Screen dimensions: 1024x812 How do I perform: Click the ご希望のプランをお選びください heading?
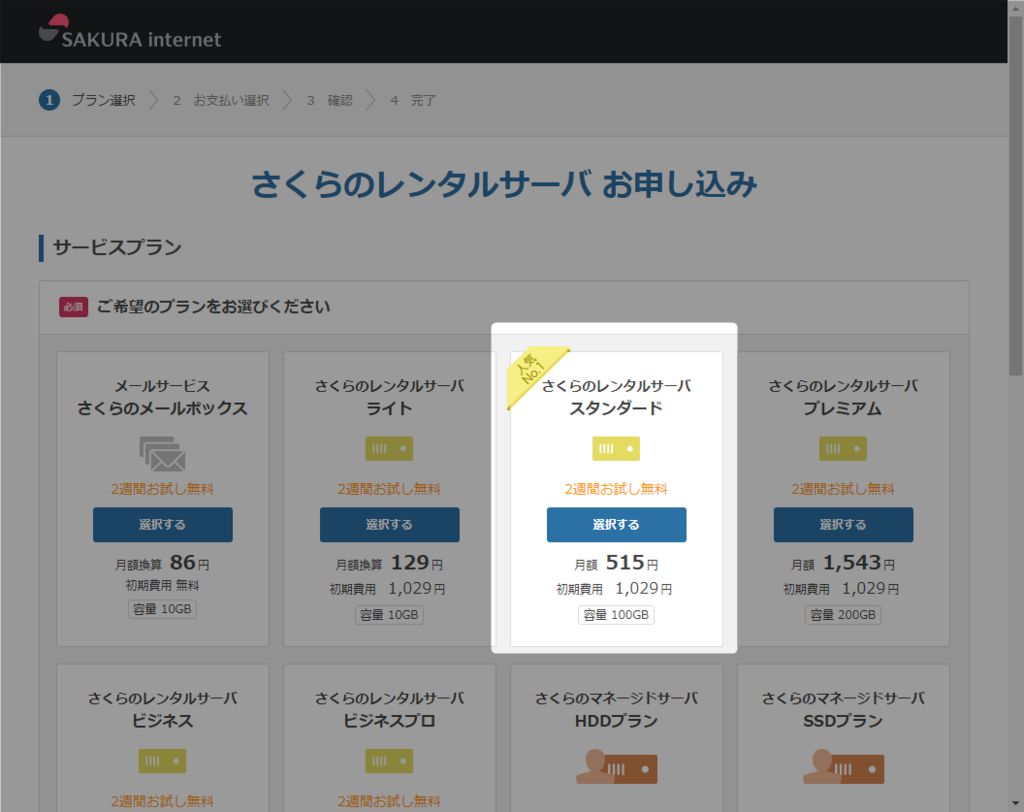point(214,307)
